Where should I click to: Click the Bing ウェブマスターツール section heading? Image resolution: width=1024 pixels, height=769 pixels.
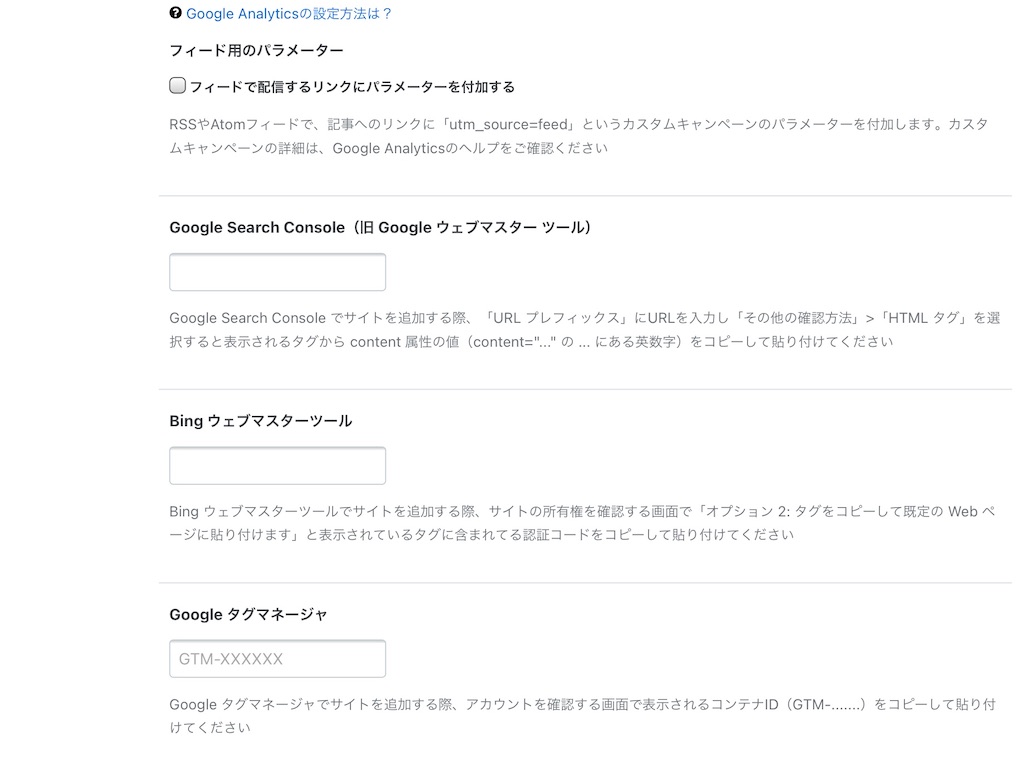point(260,420)
